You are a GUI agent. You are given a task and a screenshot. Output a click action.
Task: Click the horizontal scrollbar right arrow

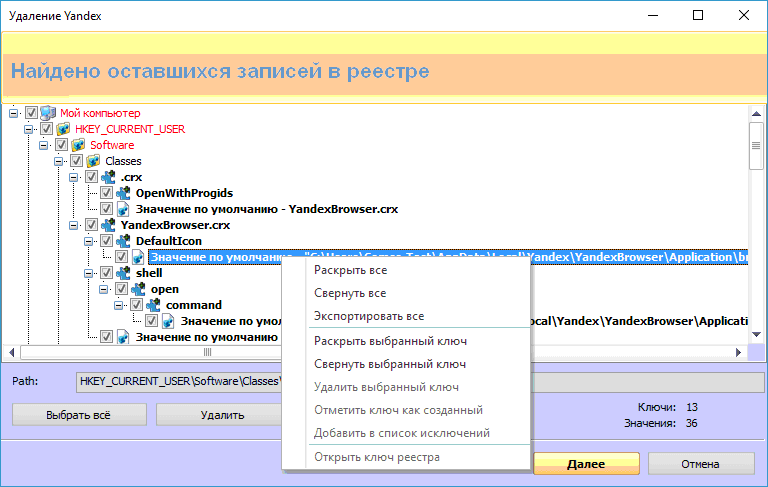pyautogui.click(x=739, y=352)
